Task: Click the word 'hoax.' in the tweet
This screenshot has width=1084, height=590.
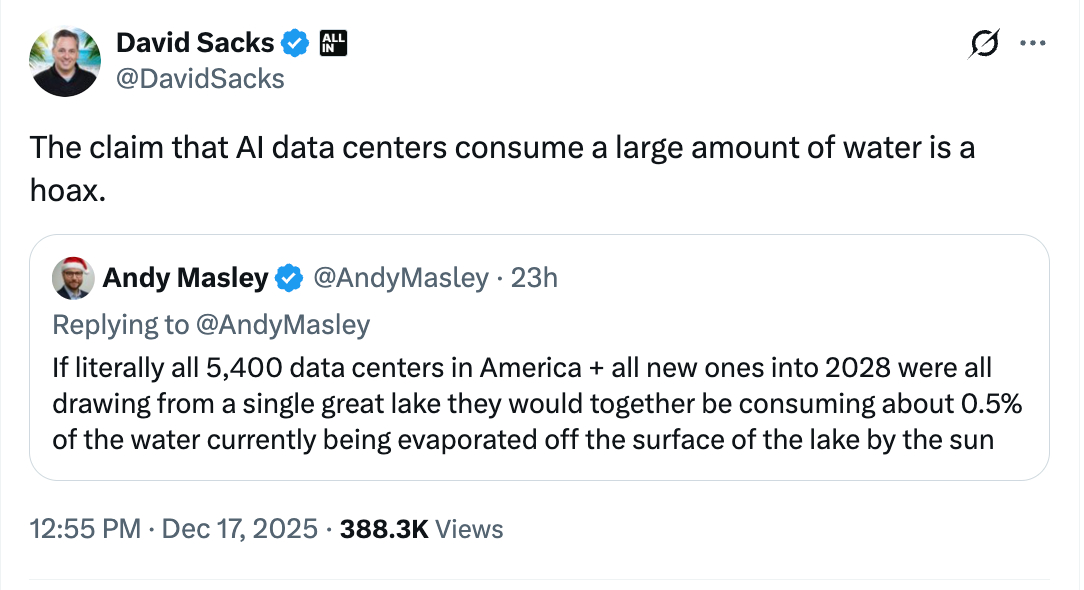Action: coord(67,190)
